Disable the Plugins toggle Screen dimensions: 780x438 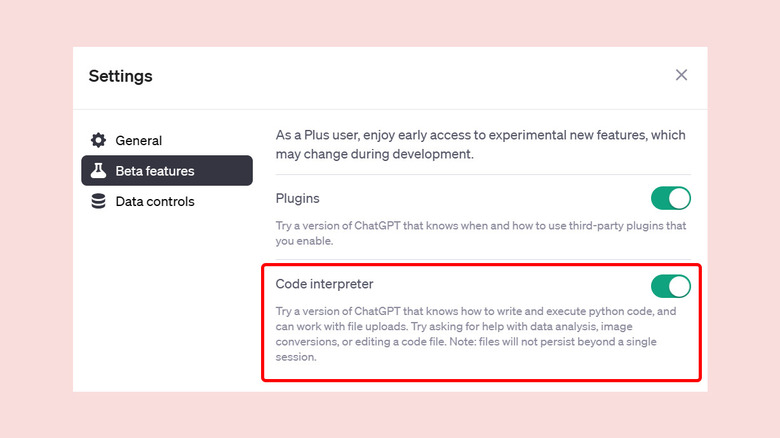(670, 198)
